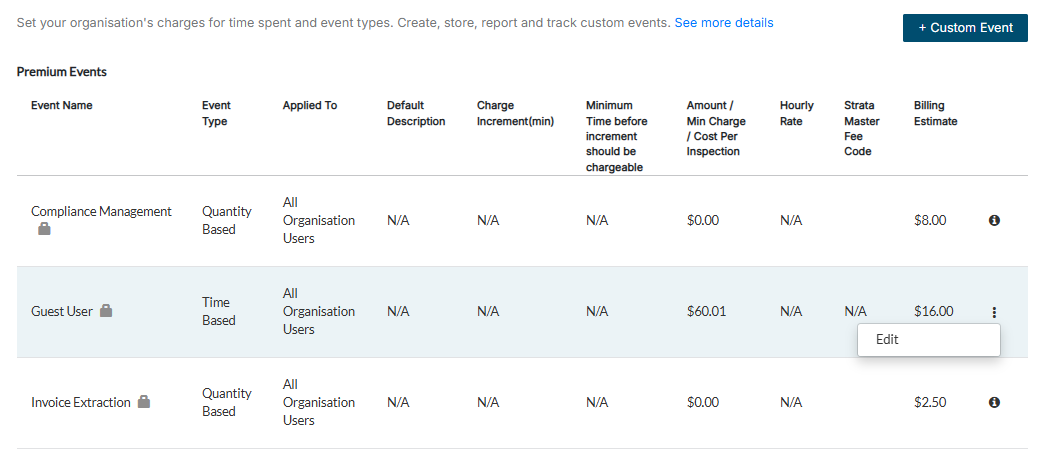
Task: Select the Invoice Extraction event name
Action: [x=81, y=402]
